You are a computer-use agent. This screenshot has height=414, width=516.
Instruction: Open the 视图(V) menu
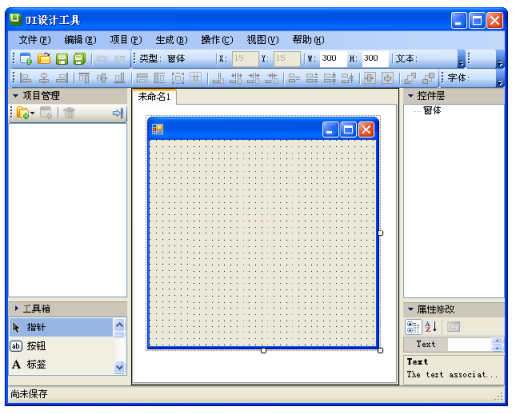pyautogui.click(x=262, y=40)
